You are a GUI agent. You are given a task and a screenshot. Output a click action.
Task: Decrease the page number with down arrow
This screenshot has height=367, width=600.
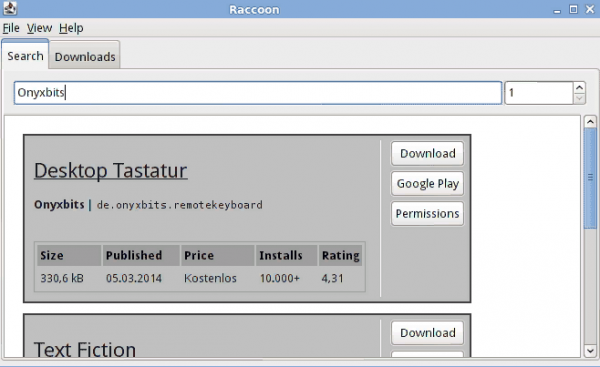tap(579, 98)
